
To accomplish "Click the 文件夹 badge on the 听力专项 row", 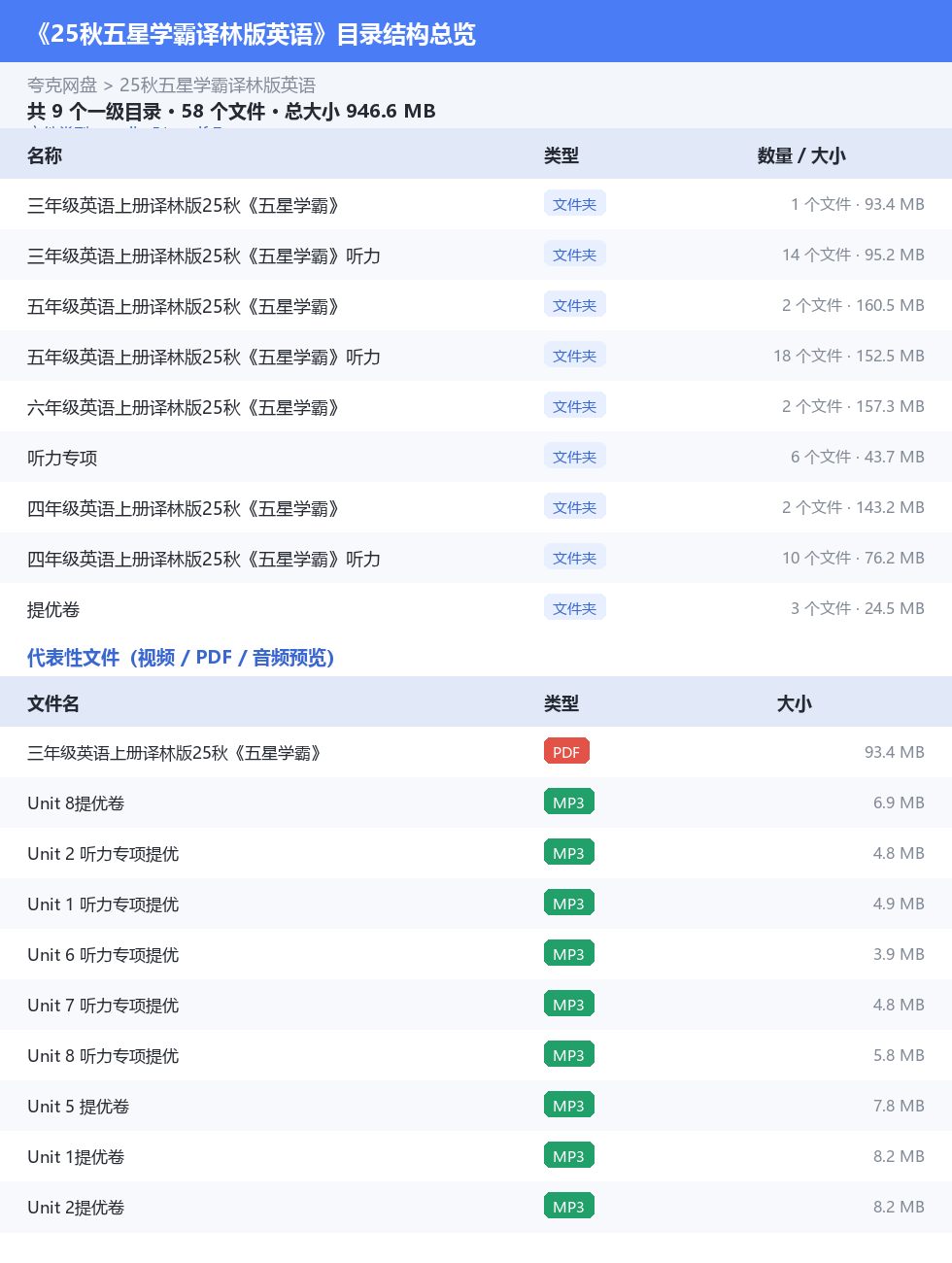I will [575, 457].
